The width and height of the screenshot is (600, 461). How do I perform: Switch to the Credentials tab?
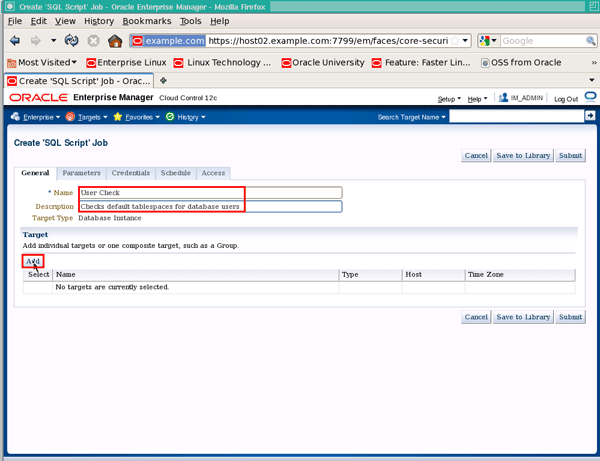click(x=131, y=173)
